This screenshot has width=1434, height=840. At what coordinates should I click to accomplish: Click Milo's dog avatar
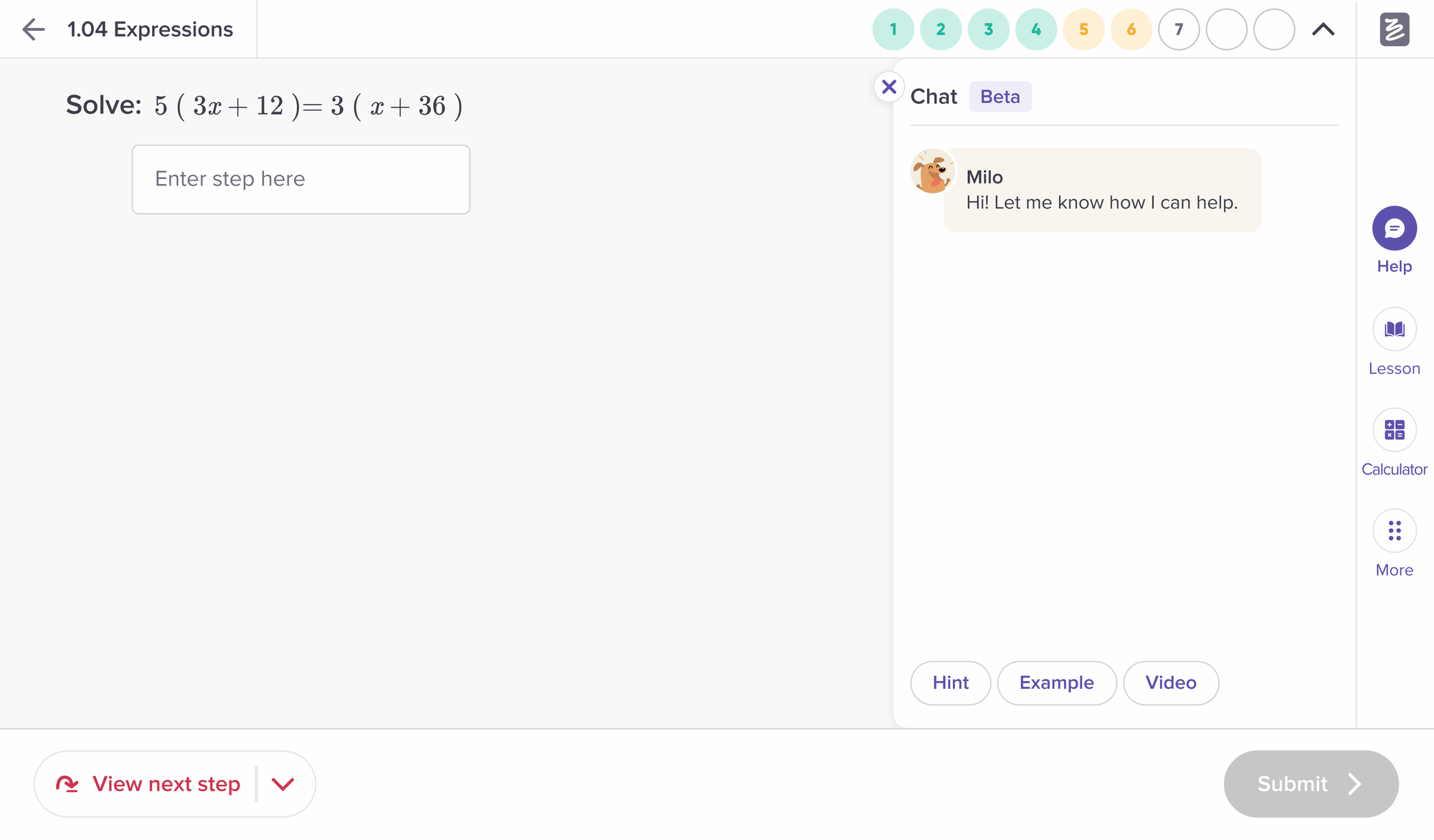[931, 171]
